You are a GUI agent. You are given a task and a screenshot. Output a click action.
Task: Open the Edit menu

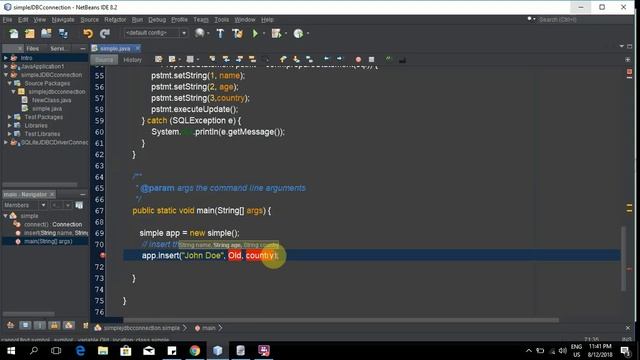pyautogui.click(x=23, y=20)
